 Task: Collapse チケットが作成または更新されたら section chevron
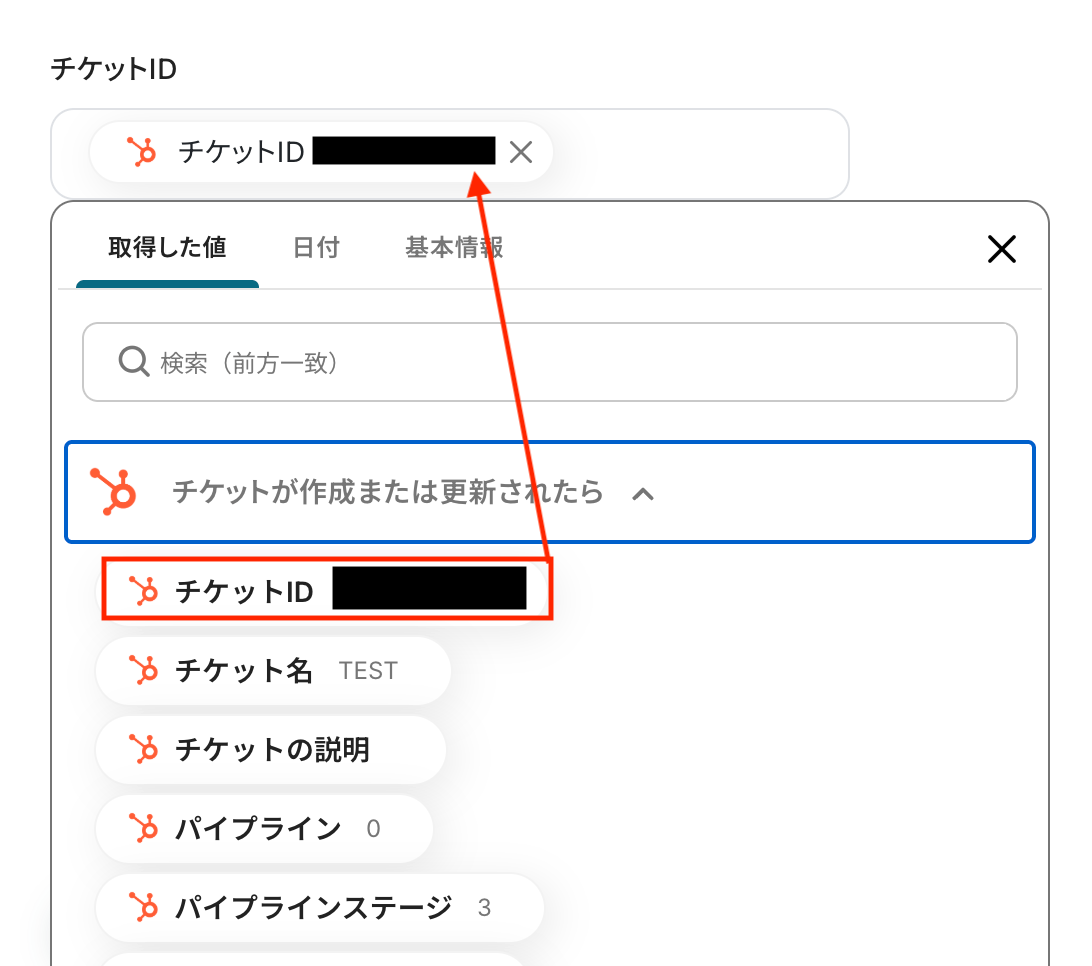pos(643,493)
